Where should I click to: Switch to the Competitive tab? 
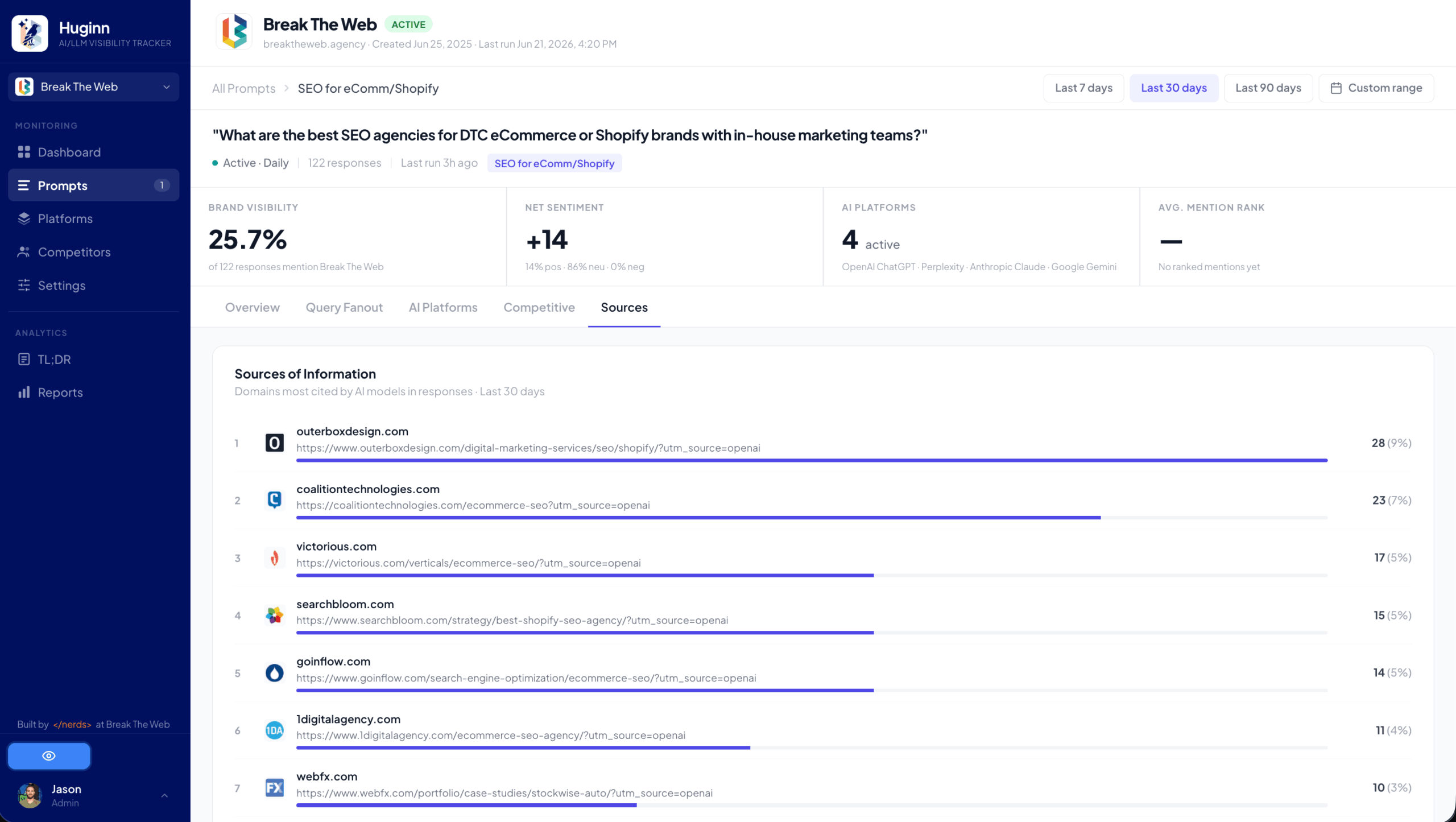pos(539,307)
